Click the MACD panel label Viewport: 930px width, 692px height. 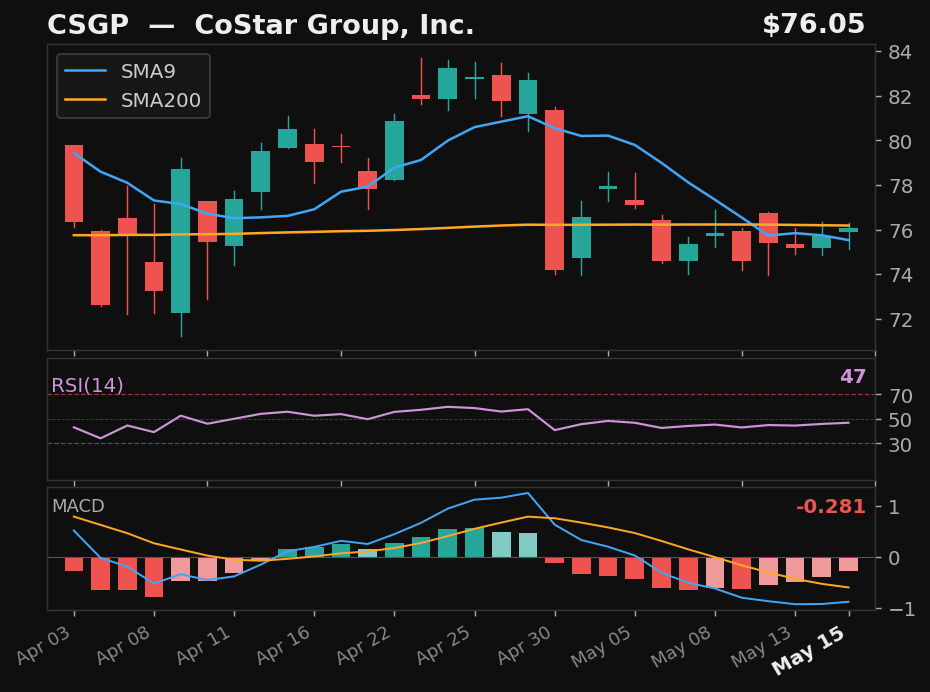coord(78,506)
